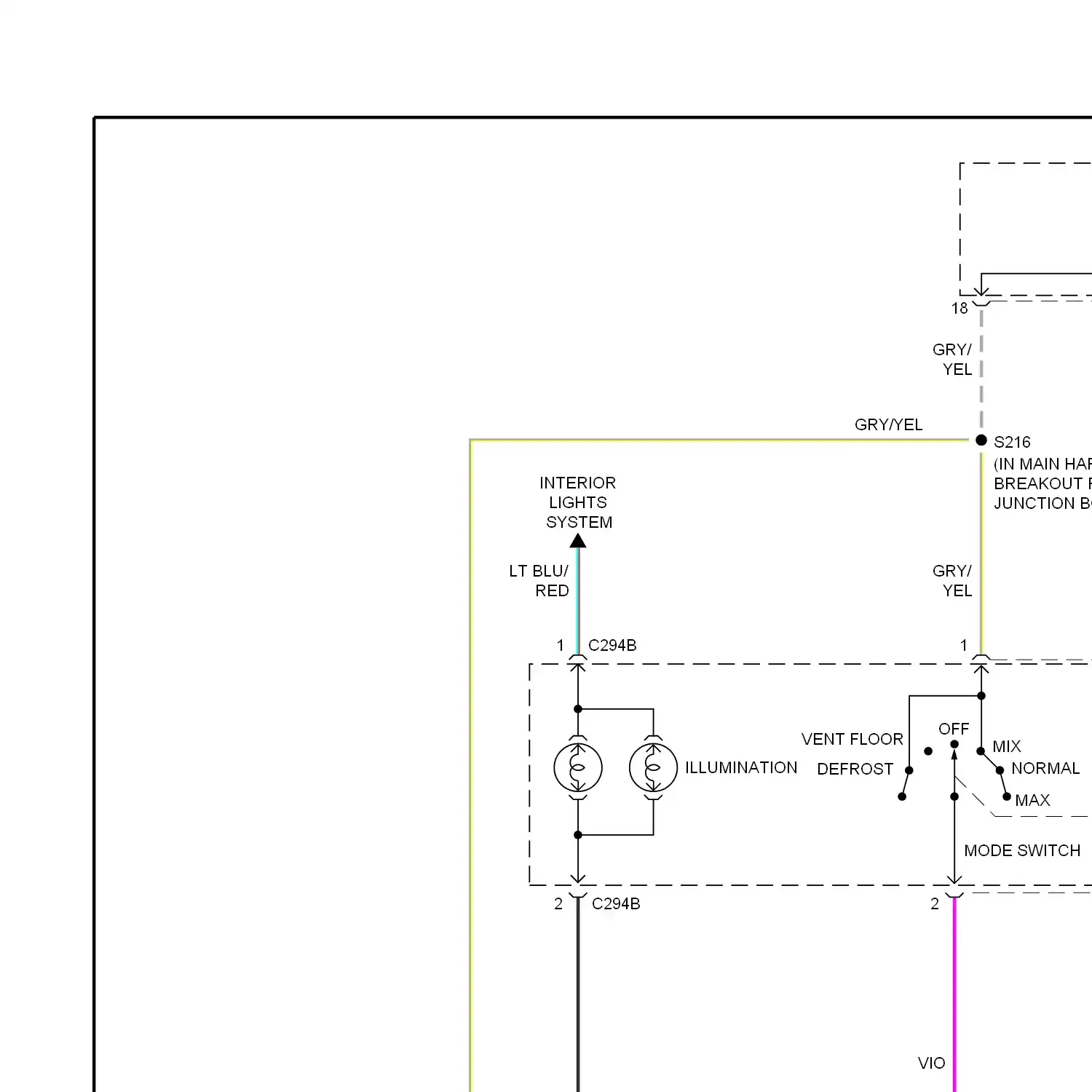
Task: Click the MODE SWITCH label
Action: [1022, 850]
